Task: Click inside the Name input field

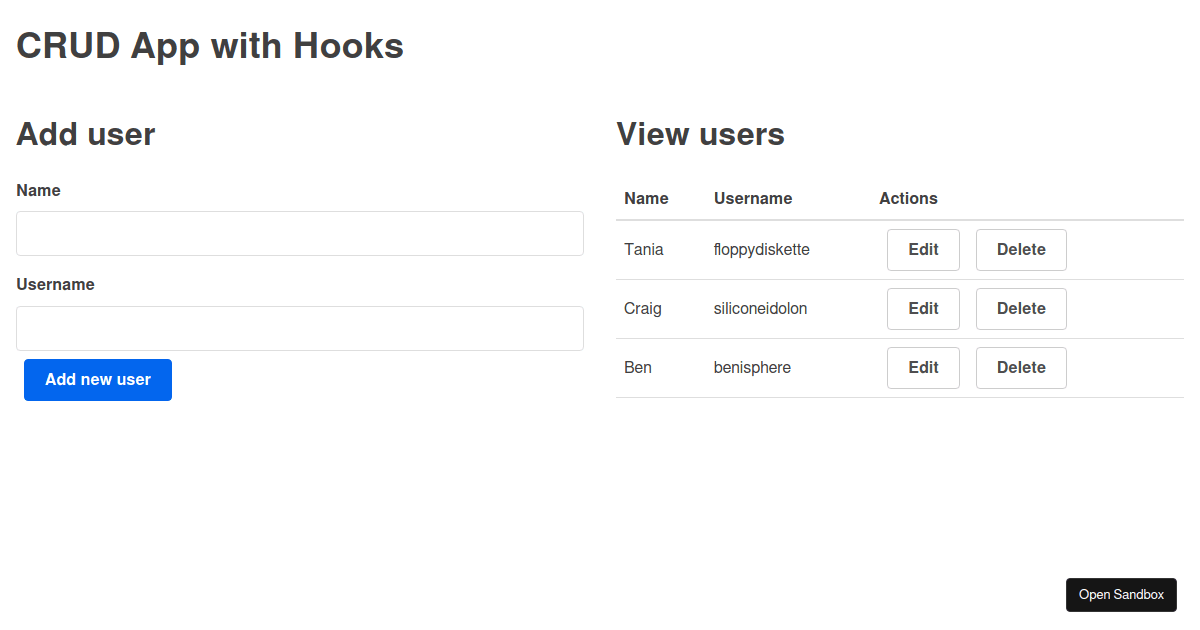Action: tap(299, 233)
